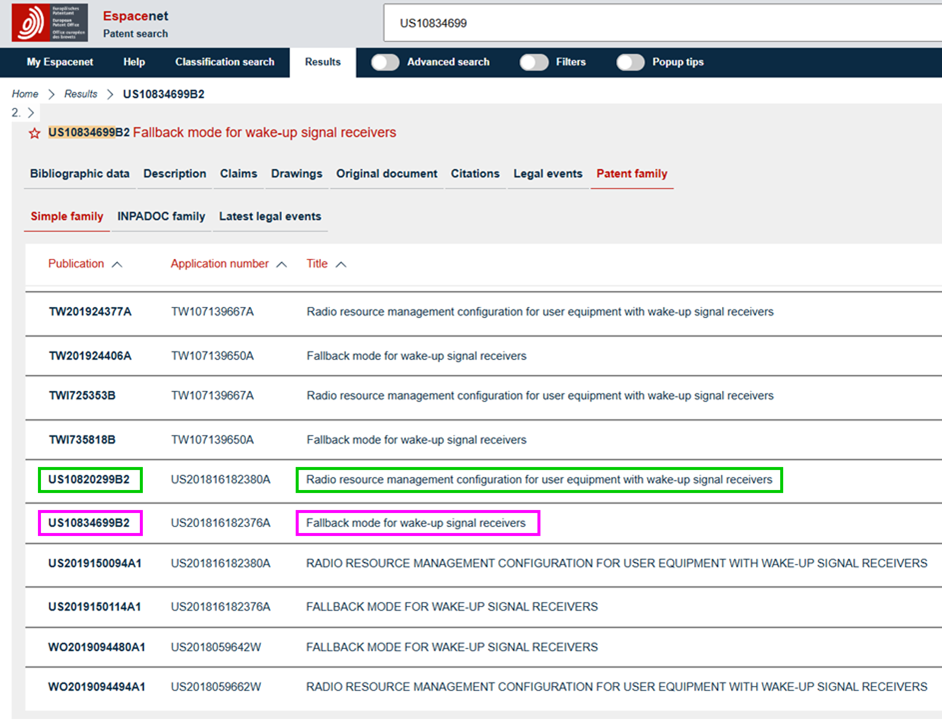Open publication US10820299B2

tap(90, 480)
